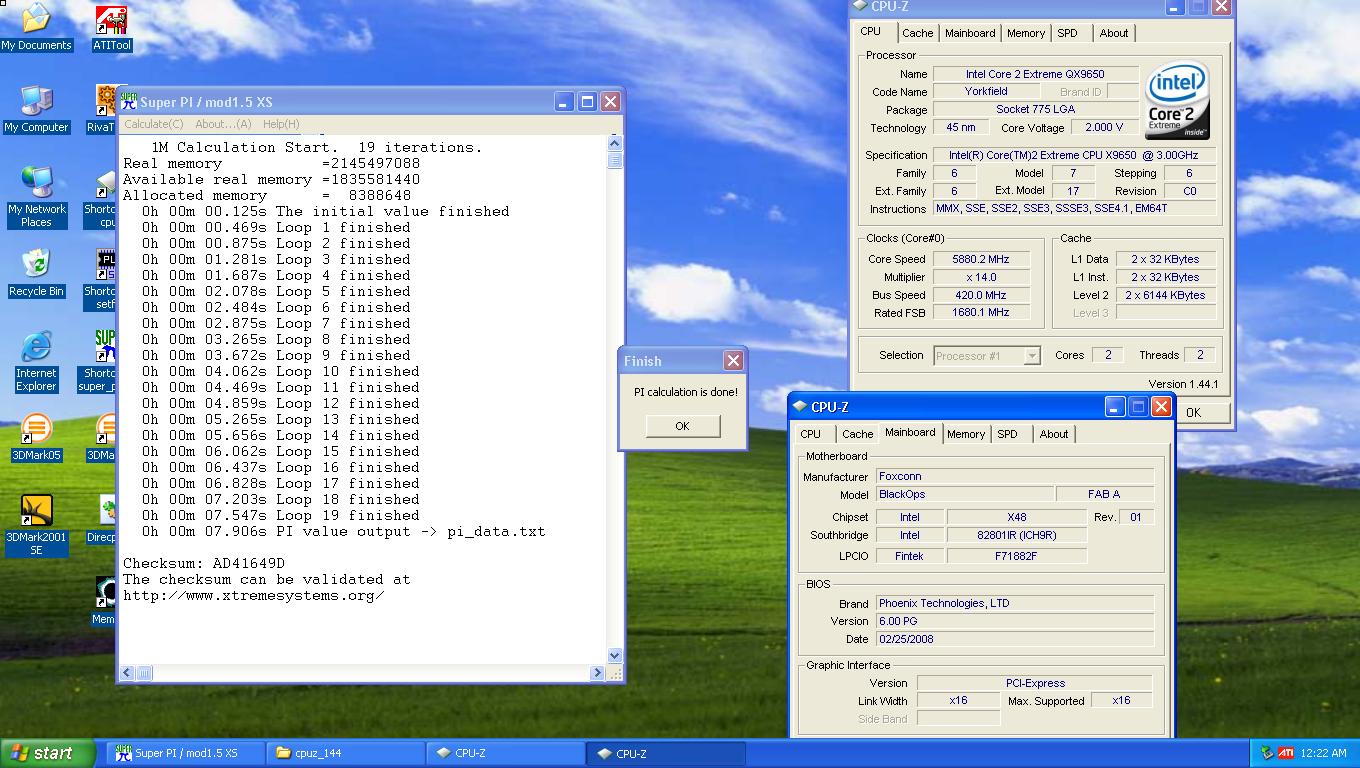The width and height of the screenshot is (1360, 768).
Task: Launch the ATITool desktop icon
Action: click(x=111, y=28)
